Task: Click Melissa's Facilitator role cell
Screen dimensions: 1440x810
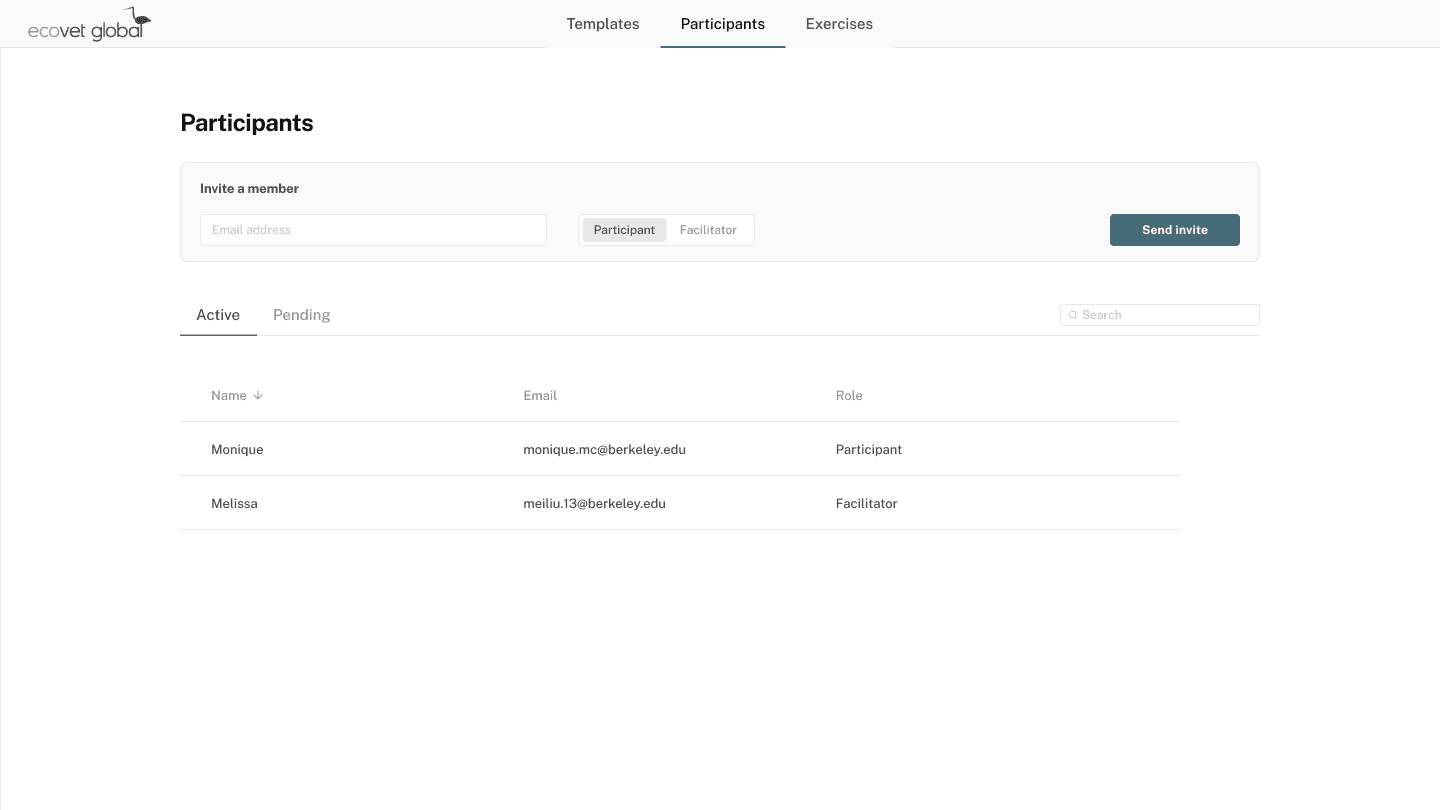Action: pyautogui.click(x=866, y=503)
